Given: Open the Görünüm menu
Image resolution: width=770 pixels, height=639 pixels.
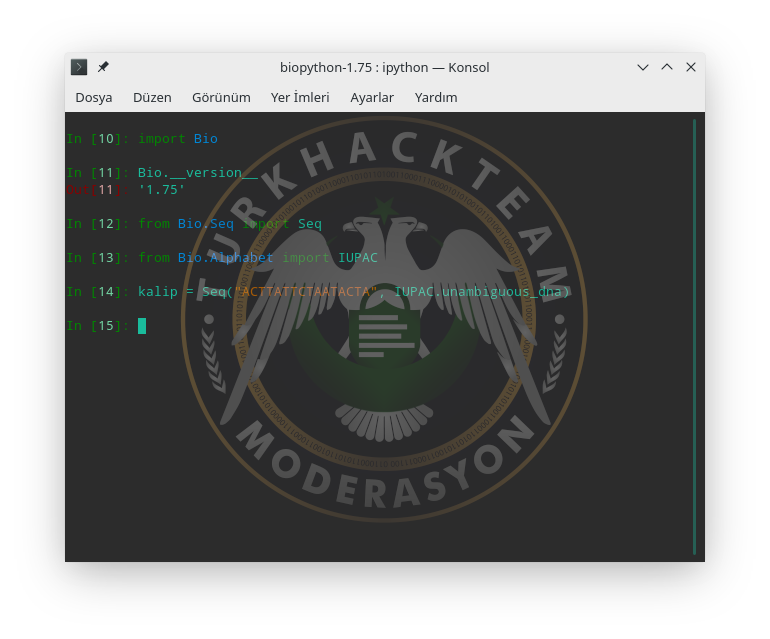Looking at the screenshot, I should point(221,98).
